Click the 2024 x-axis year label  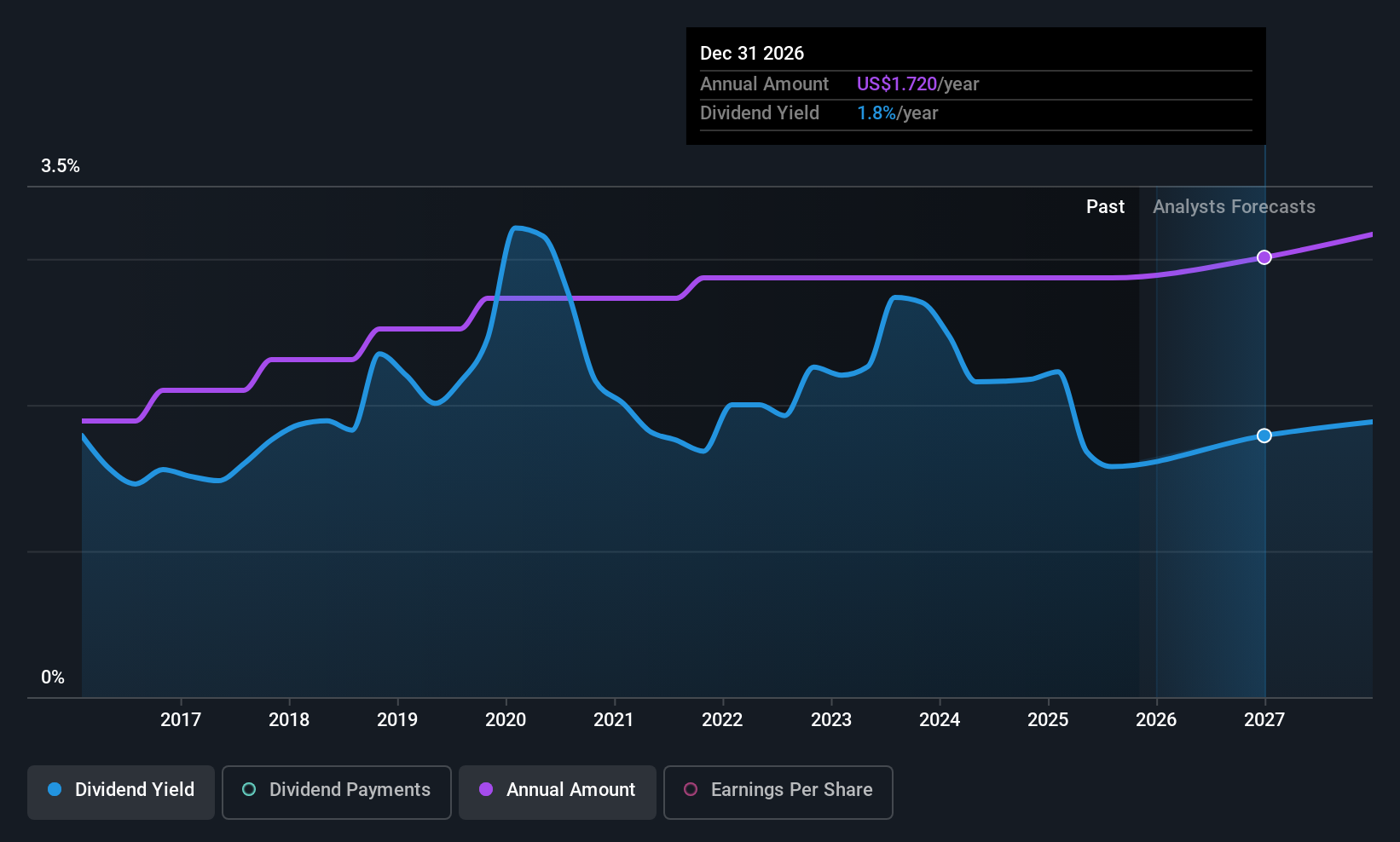click(940, 720)
